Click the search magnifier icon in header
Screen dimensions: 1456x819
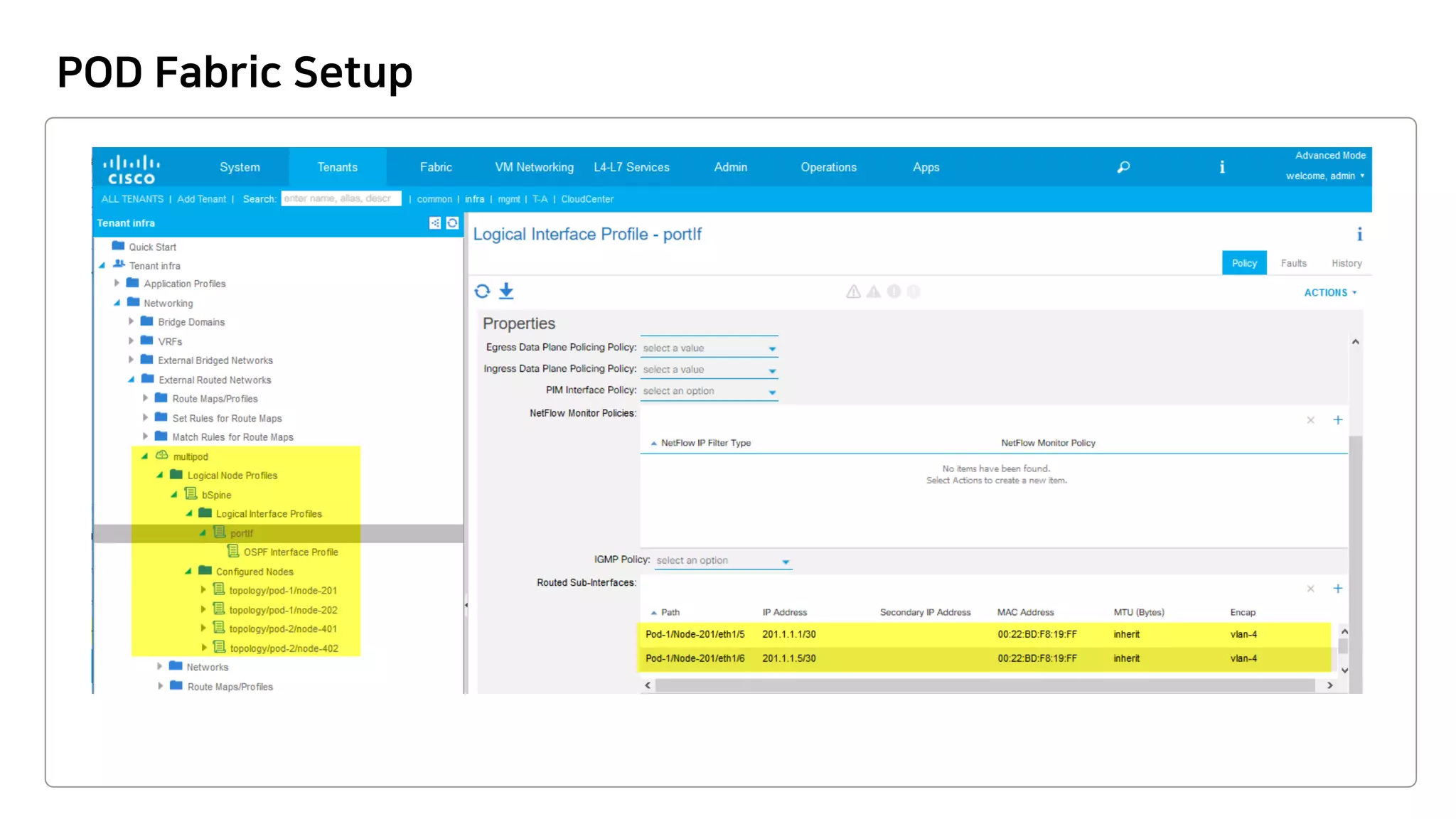pyautogui.click(x=1123, y=167)
